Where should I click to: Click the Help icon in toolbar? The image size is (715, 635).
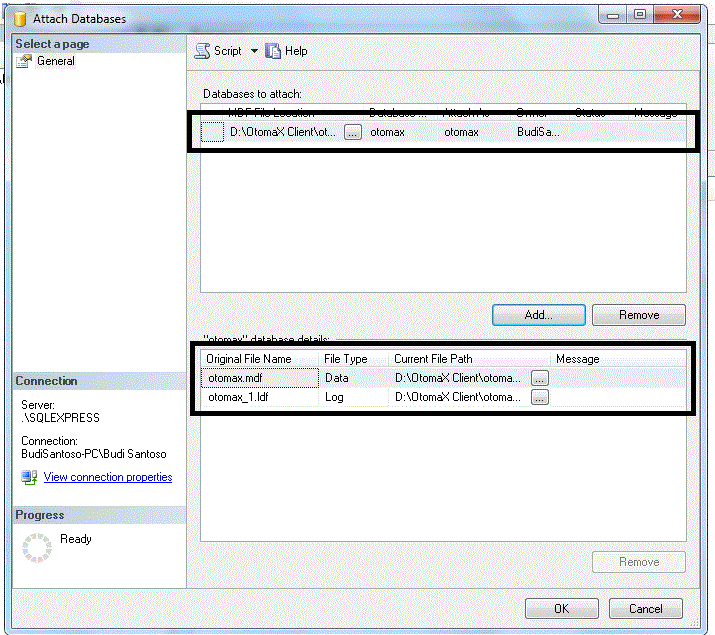coord(273,51)
